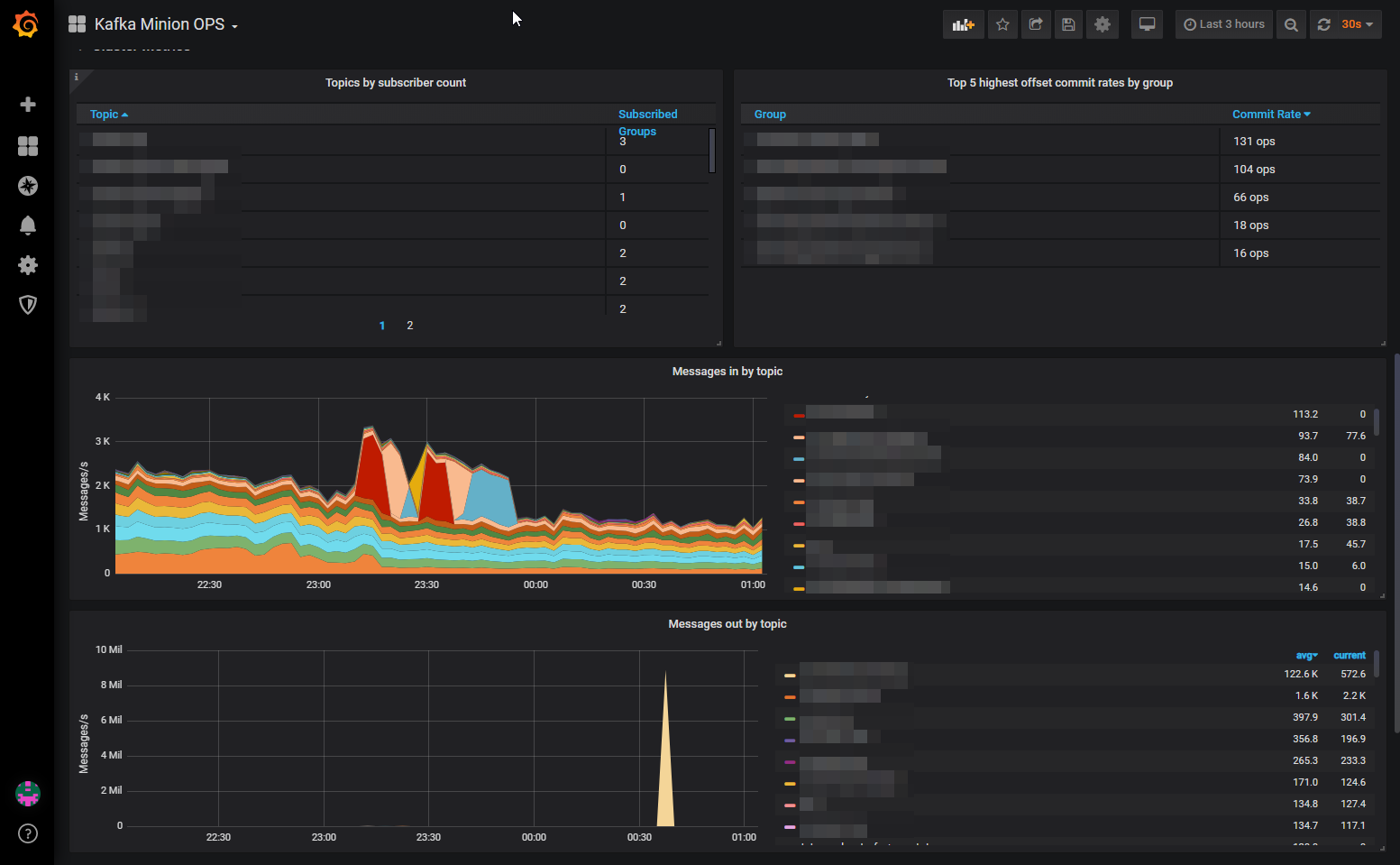Click the Grafana logo home icon

[x=26, y=24]
